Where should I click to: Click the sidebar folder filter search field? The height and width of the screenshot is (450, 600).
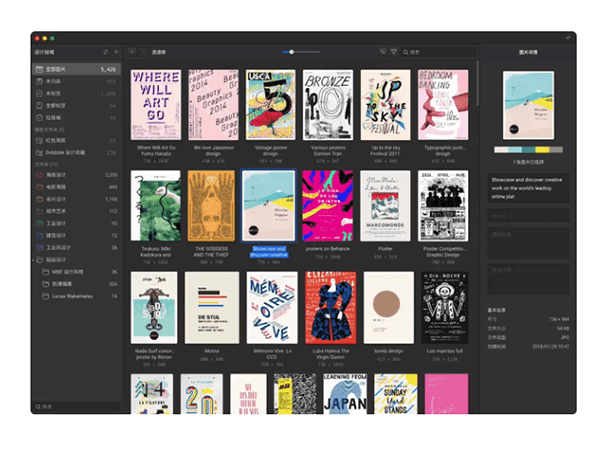(77, 406)
